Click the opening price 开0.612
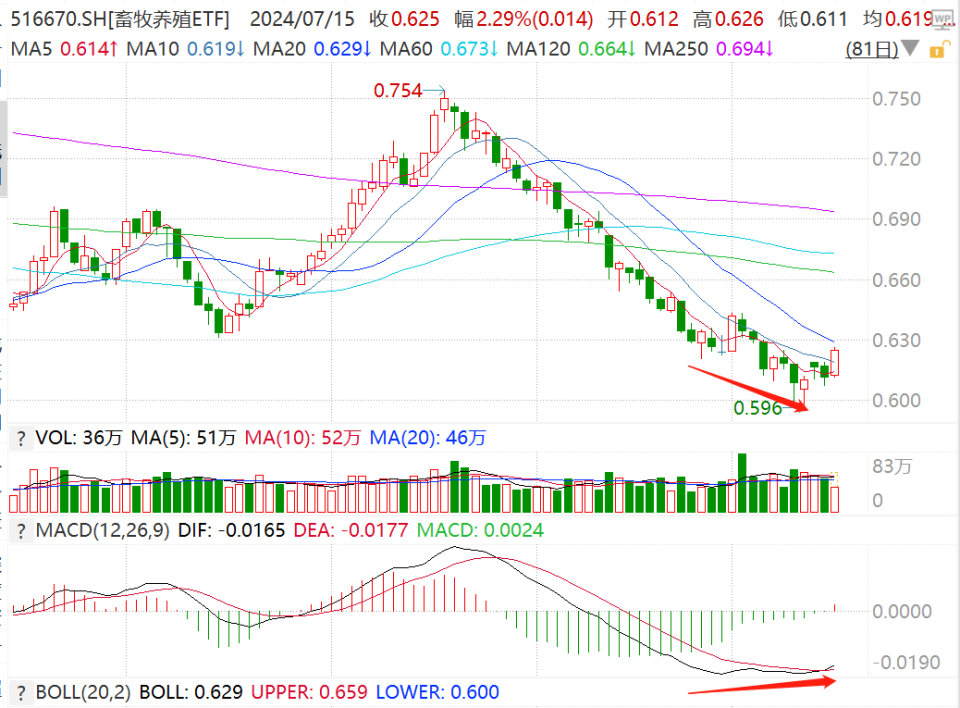Image resolution: width=960 pixels, height=708 pixels. click(x=643, y=20)
